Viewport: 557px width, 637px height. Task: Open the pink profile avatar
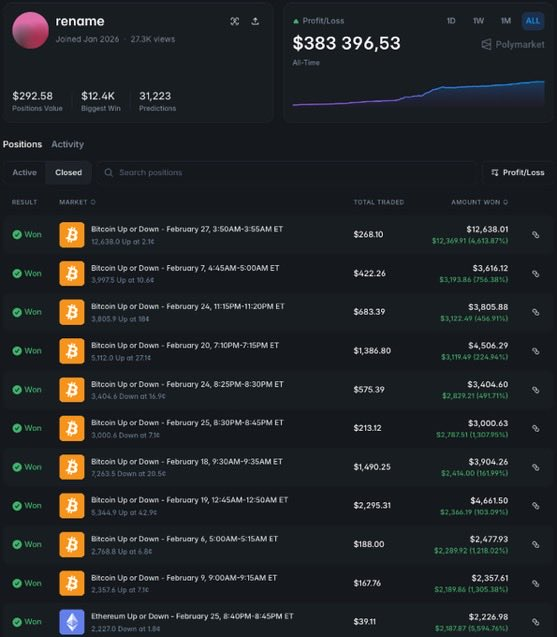pyautogui.click(x=30, y=30)
